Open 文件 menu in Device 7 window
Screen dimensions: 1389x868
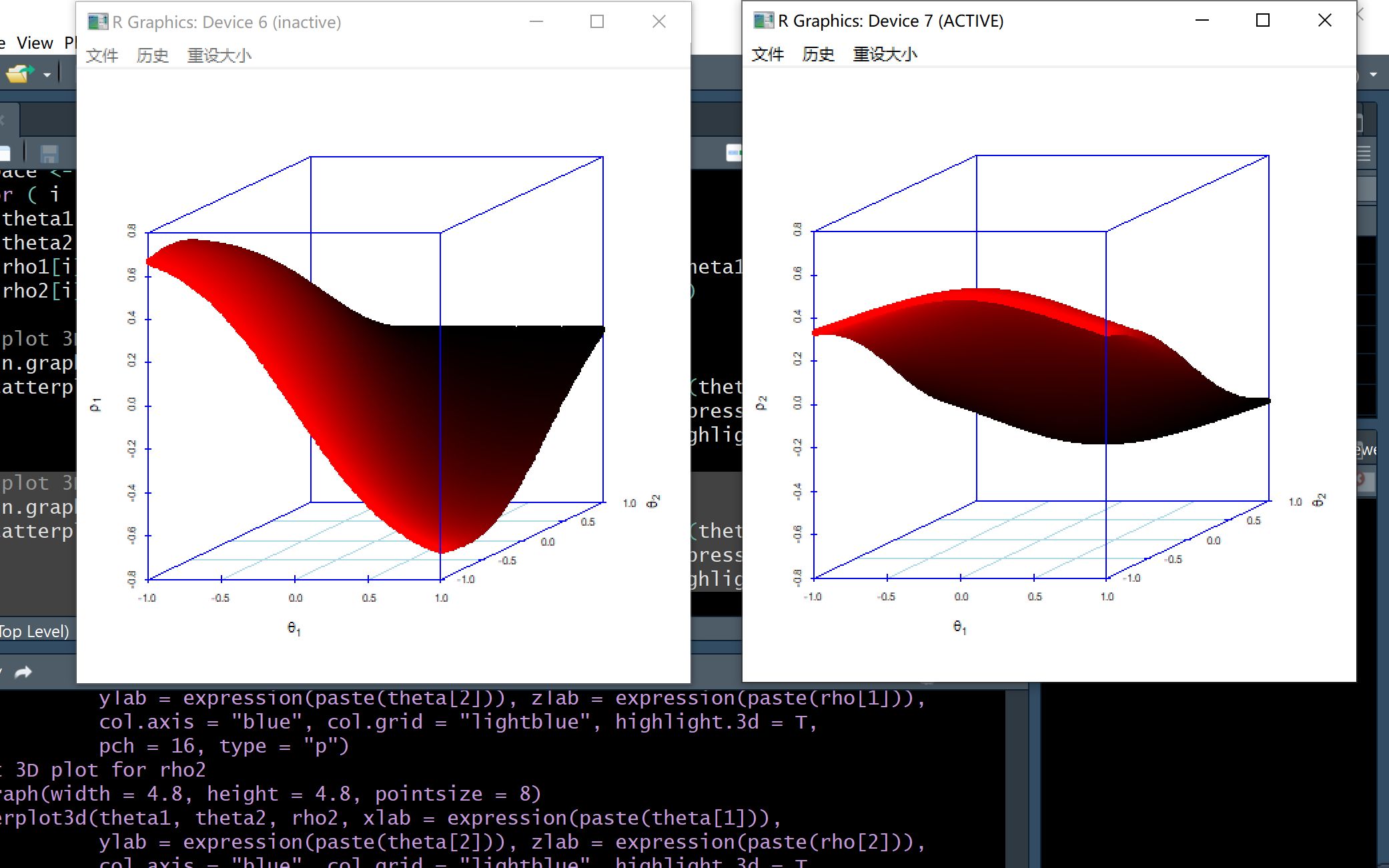(x=768, y=54)
